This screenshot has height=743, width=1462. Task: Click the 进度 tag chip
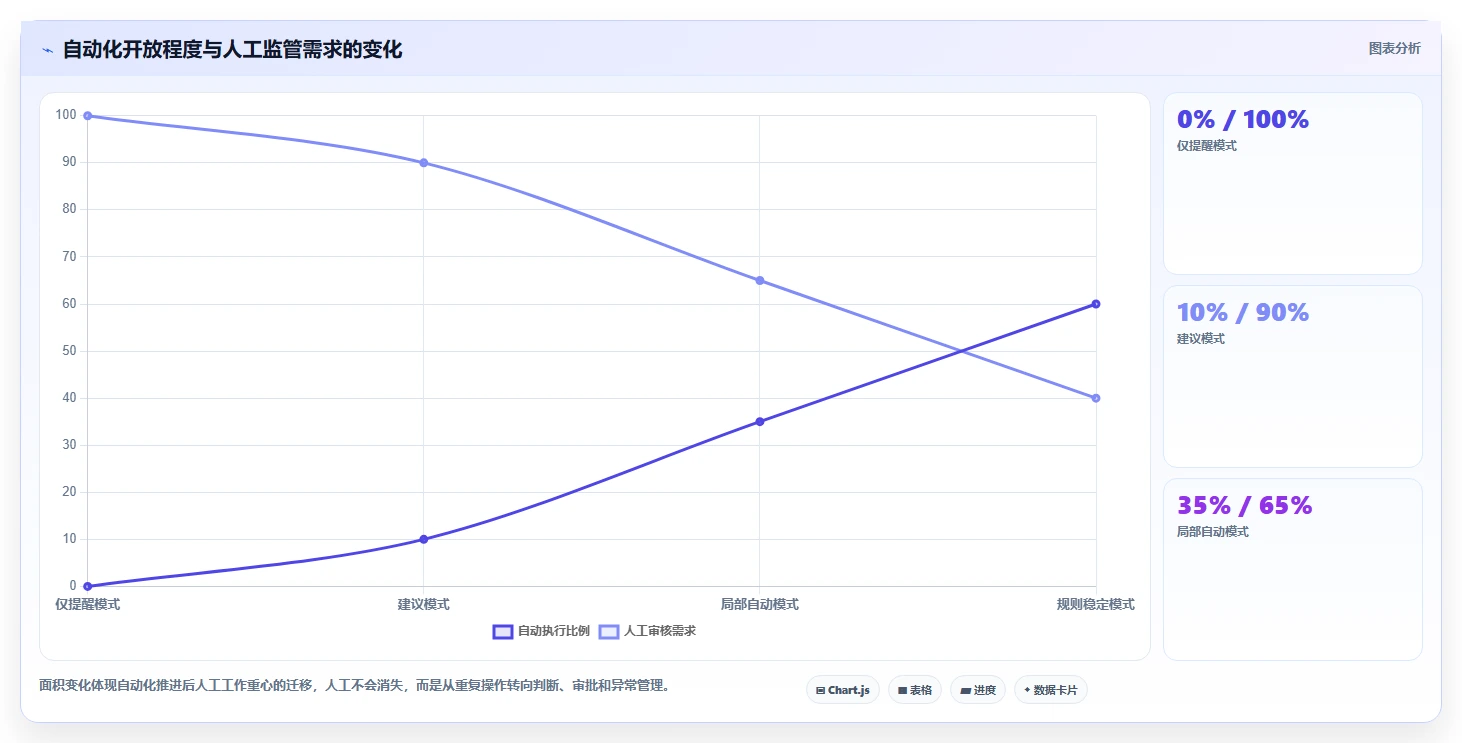[x=978, y=690]
